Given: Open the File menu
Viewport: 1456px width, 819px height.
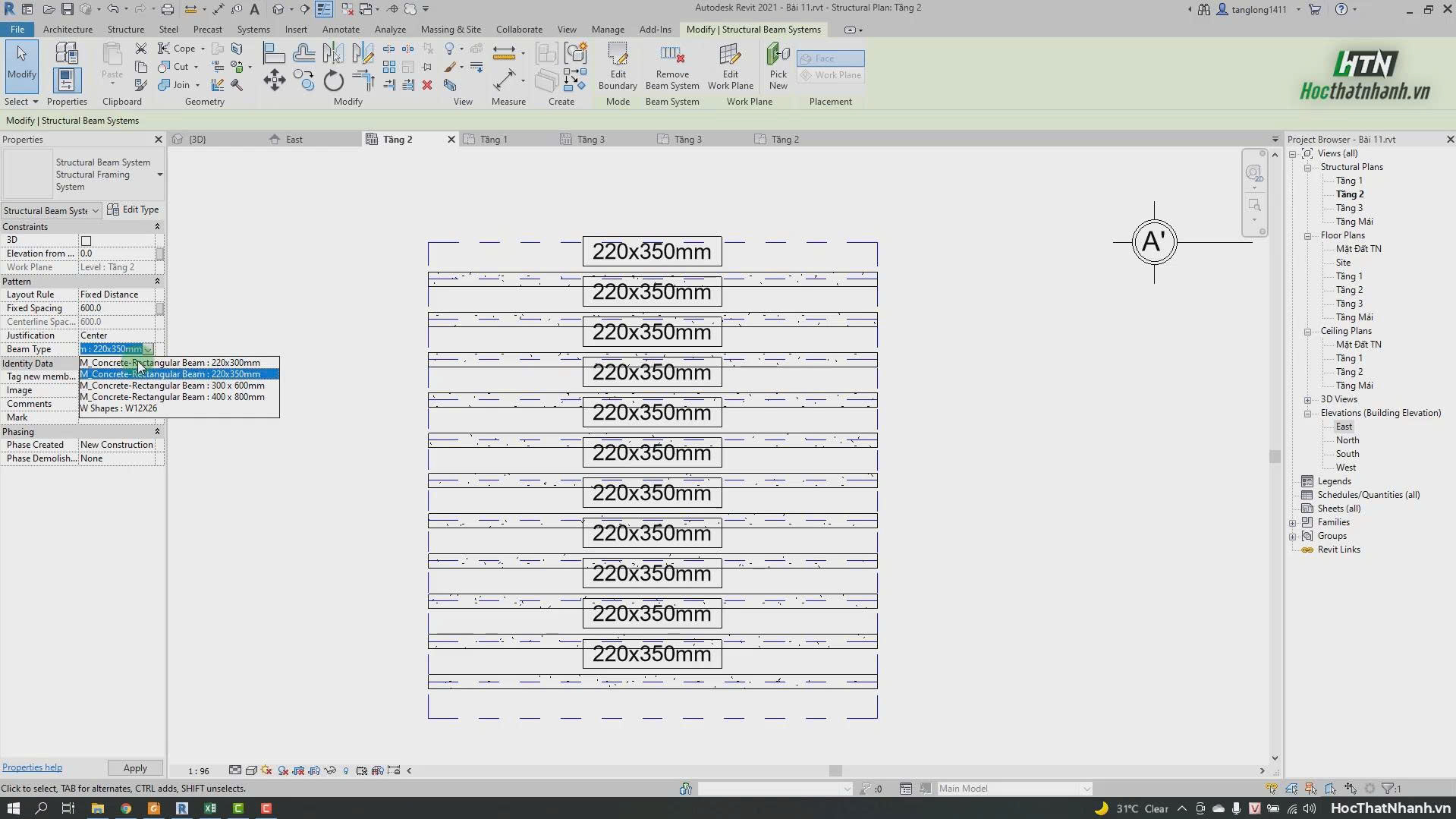Looking at the screenshot, I should [x=17, y=30].
